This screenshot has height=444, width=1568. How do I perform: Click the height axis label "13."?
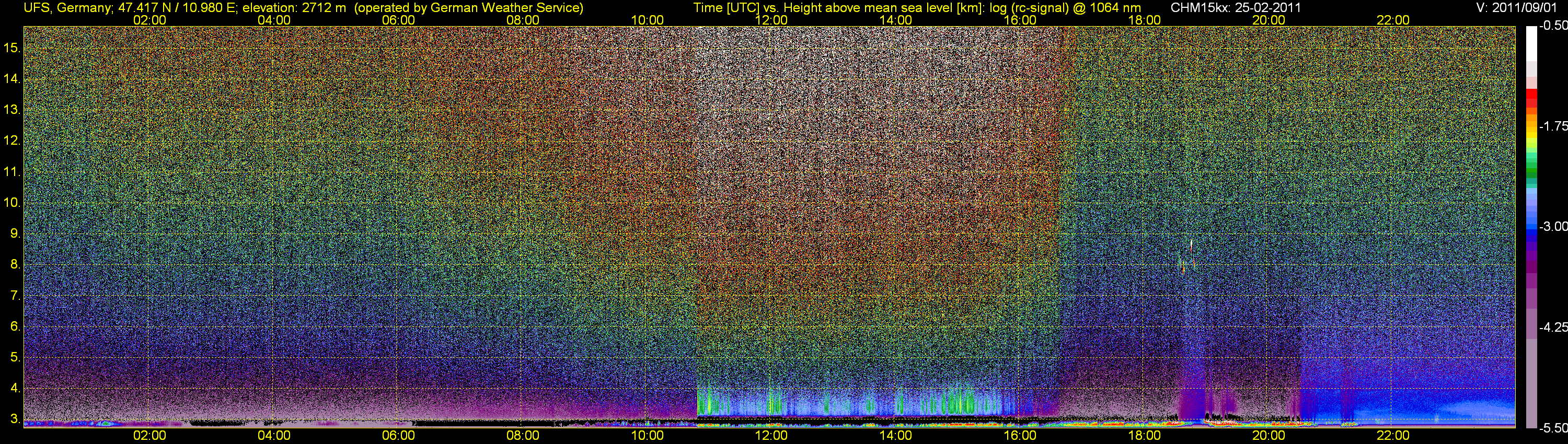12,110
